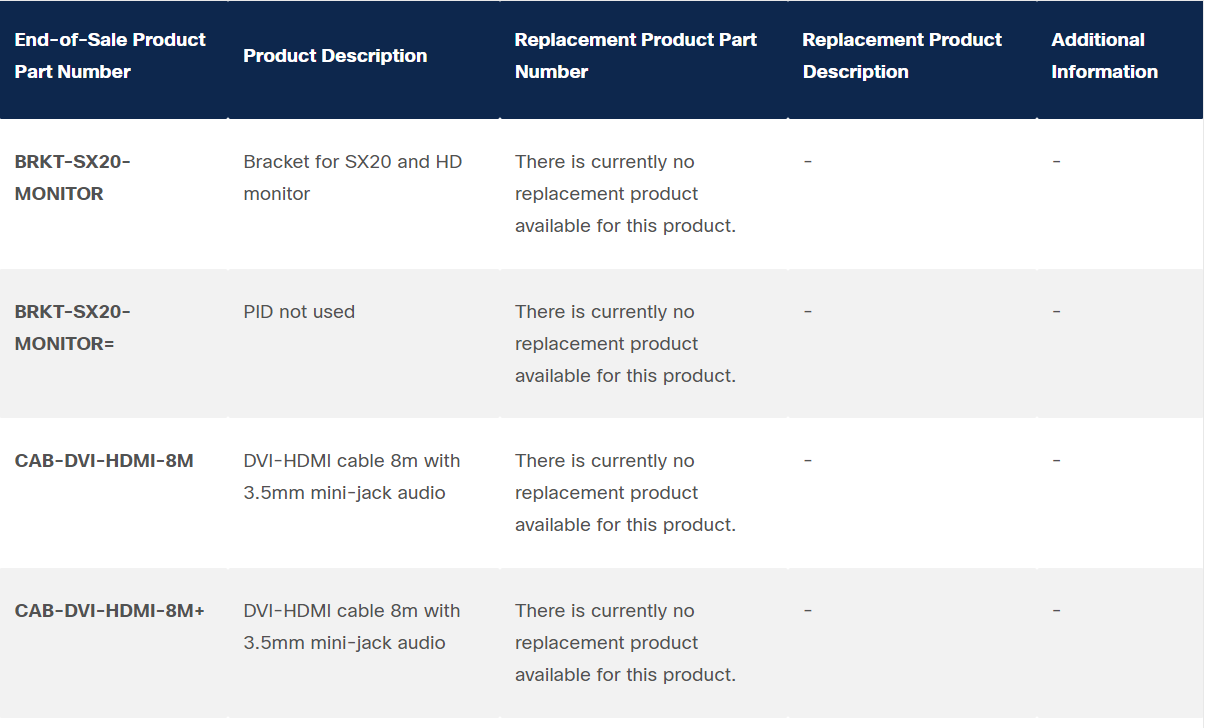Click the no-replacement text for CAB-DVI-HDMI-8M+
1209x728 pixels.
[x=625, y=643]
